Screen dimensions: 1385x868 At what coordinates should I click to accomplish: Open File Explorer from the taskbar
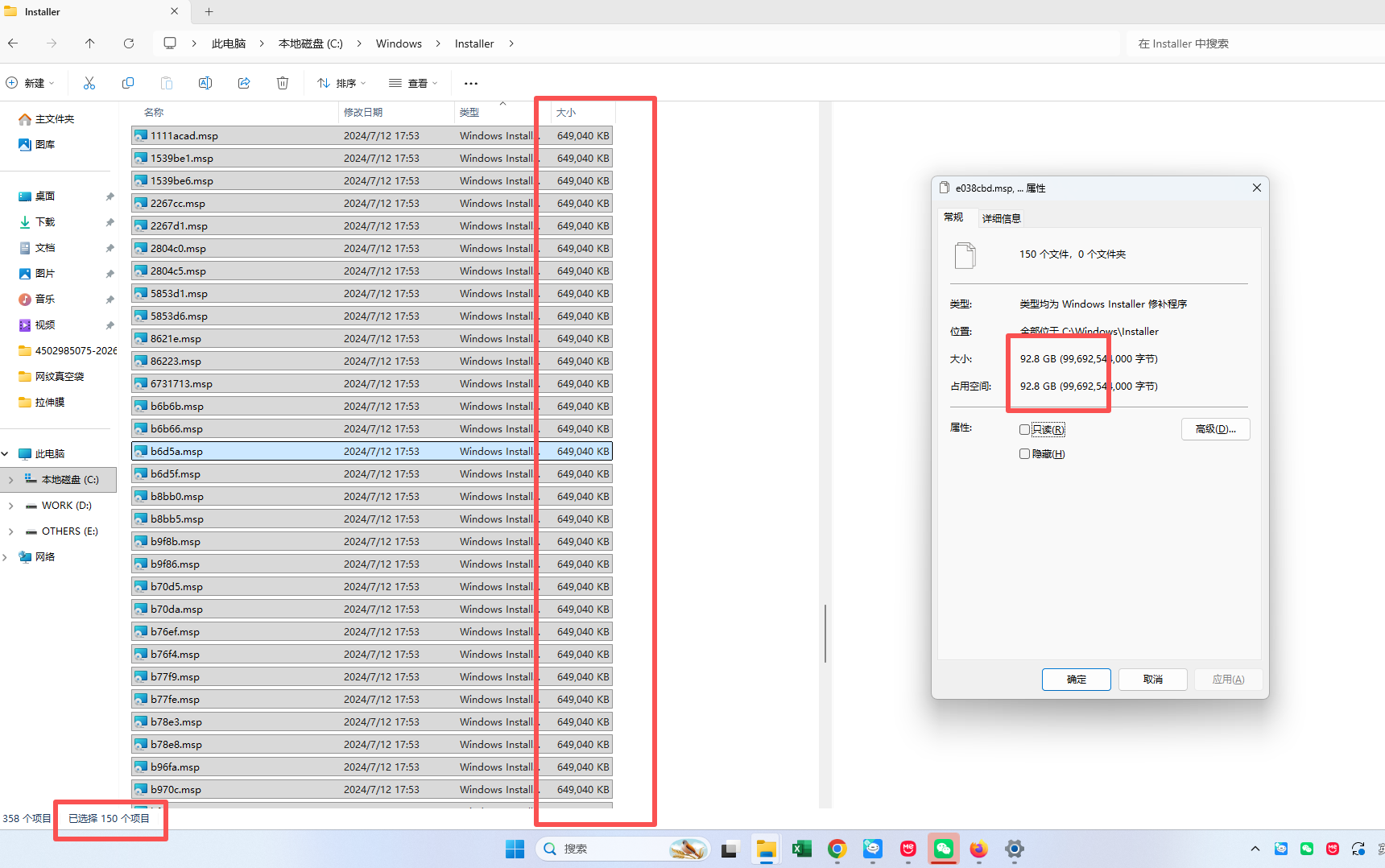(766, 849)
